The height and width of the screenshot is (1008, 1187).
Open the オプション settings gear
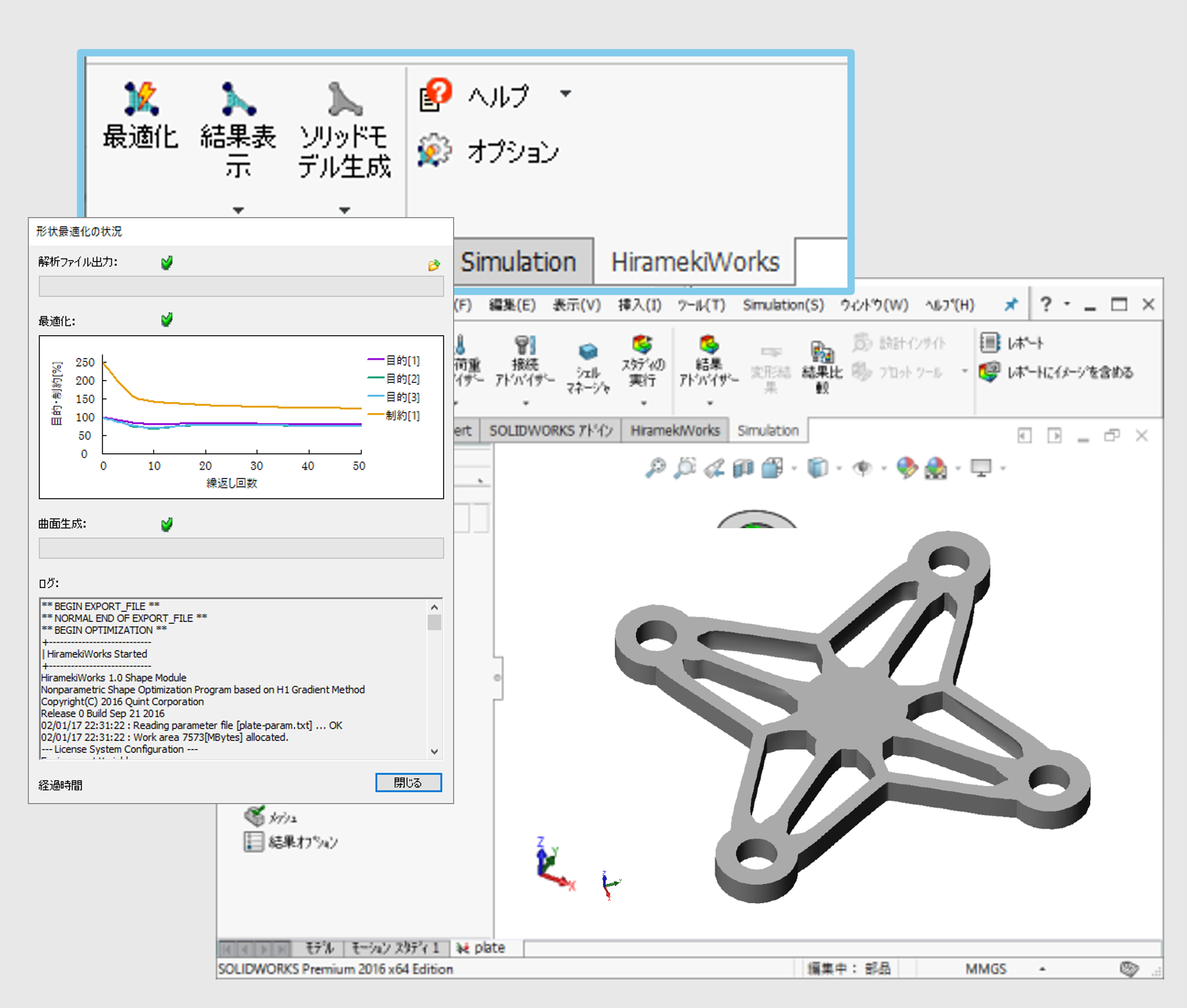435,151
